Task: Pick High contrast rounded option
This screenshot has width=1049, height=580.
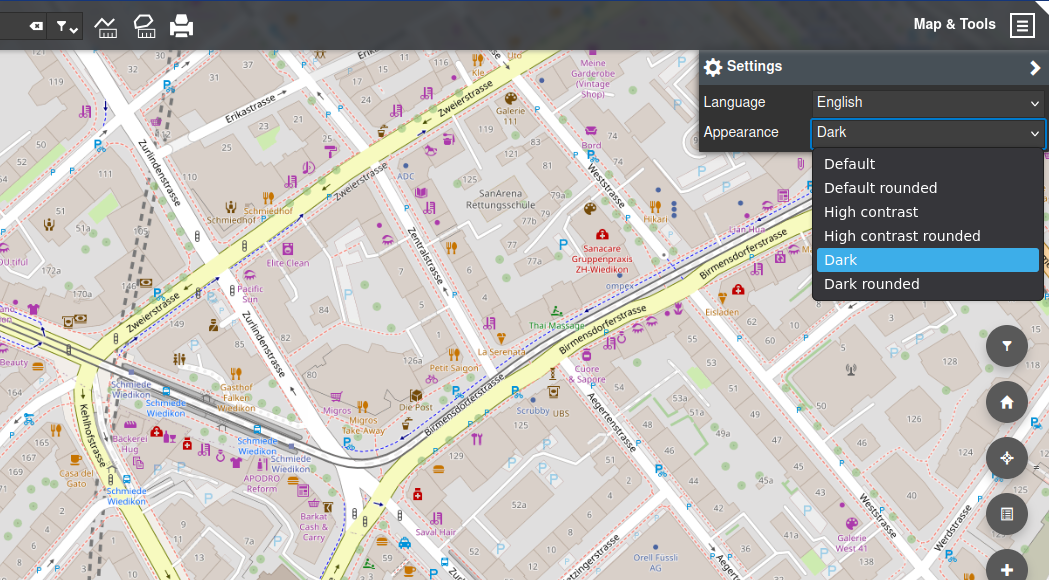Action: pos(901,236)
